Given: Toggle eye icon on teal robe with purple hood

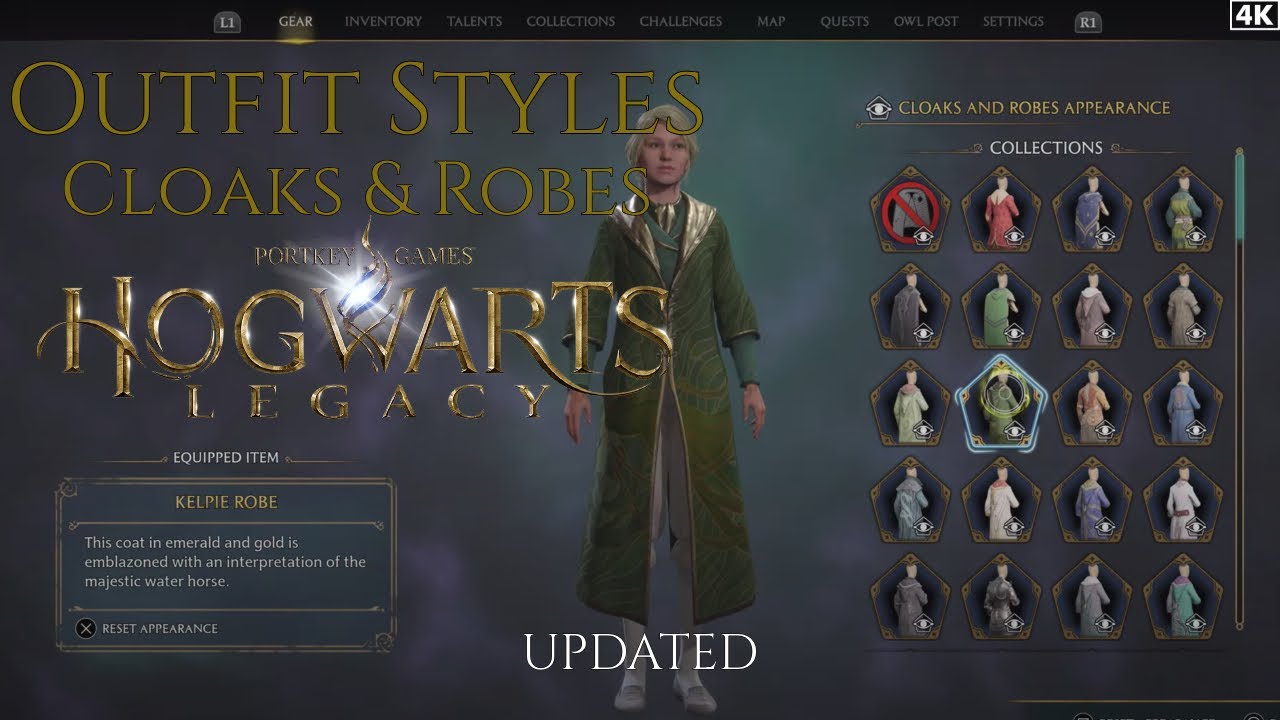Looking at the screenshot, I should (x=1197, y=624).
